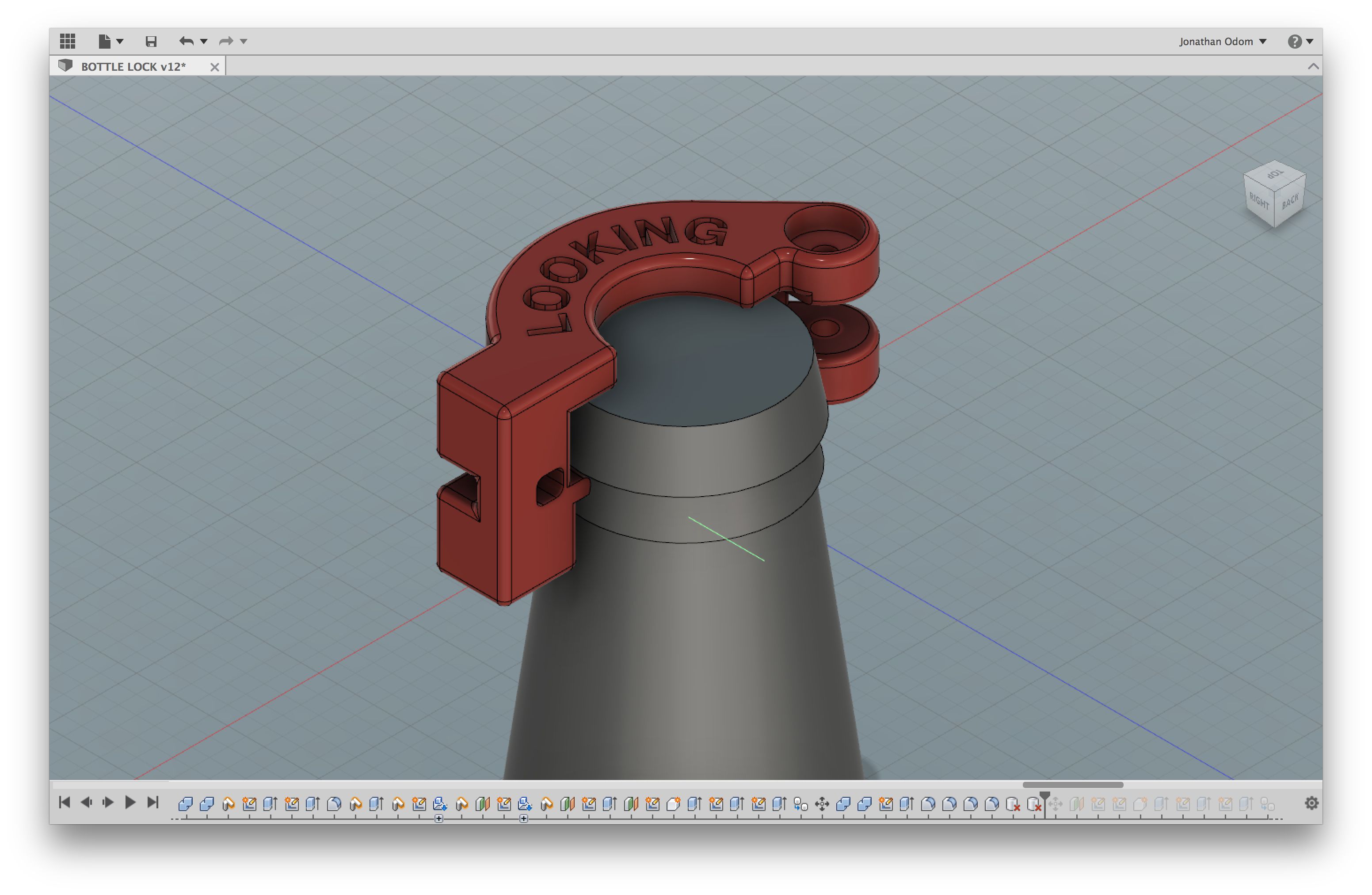Screen dimensions: 1372x895
Task: Close the BOTTLE LOCK v12 document tab
Action: pyautogui.click(x=214, y=67)
